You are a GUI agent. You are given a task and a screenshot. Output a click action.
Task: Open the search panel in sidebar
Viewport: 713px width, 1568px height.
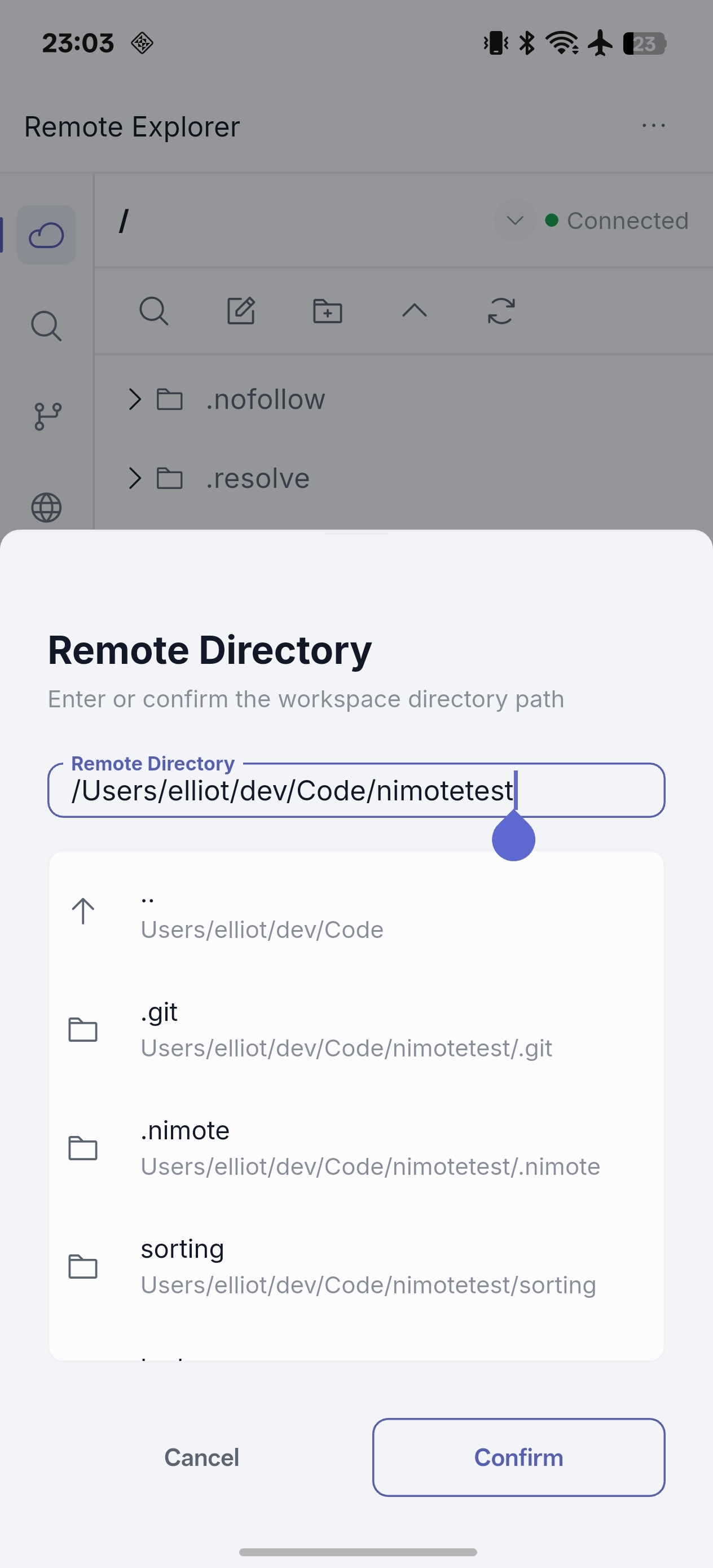click(46, 325)
